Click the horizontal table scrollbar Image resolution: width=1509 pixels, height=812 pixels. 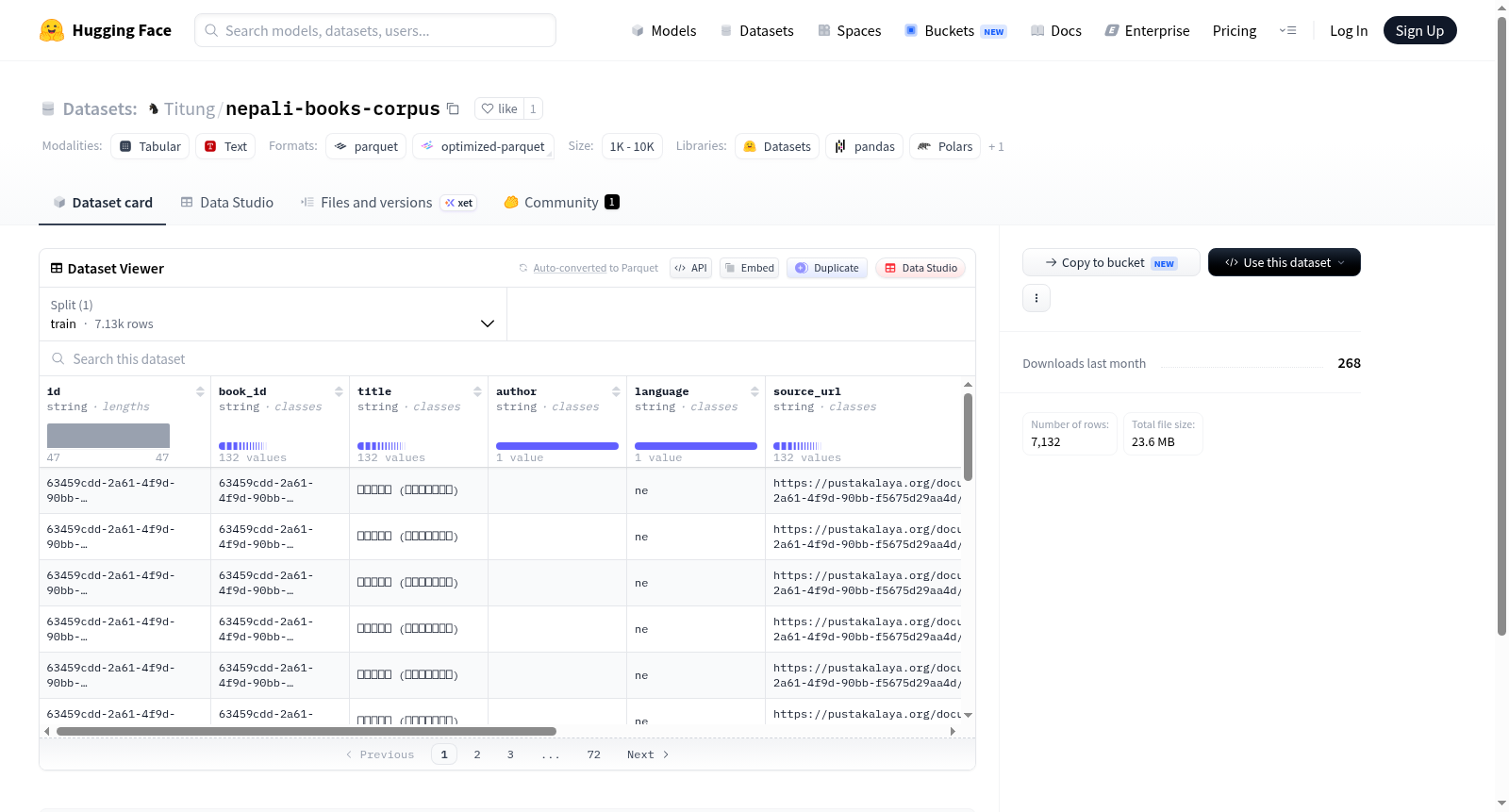[x=307, y=731]
